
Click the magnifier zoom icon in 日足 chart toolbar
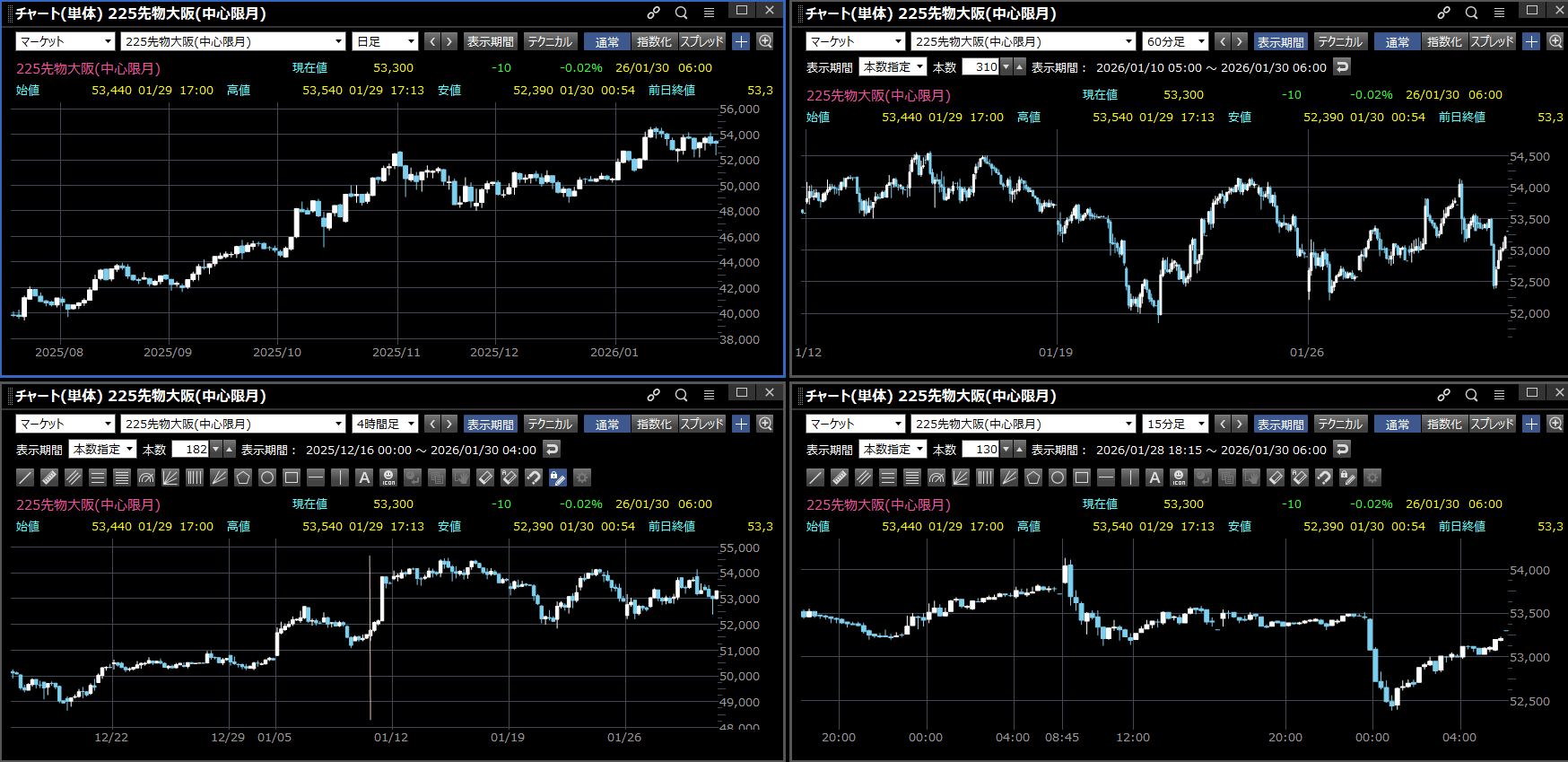765,41
